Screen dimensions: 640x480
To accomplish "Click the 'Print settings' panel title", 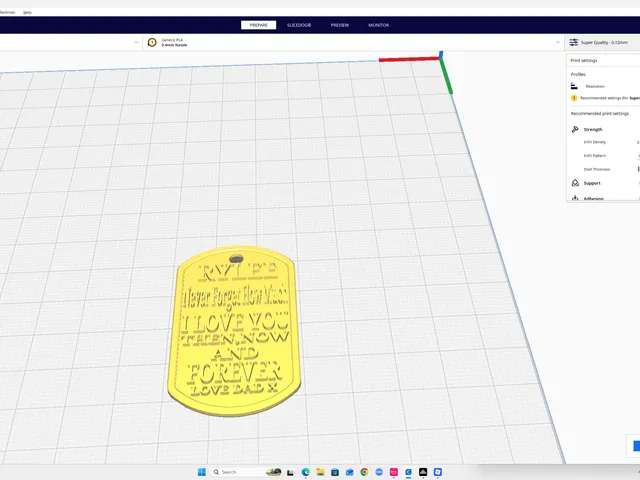I will click(584, 60).
